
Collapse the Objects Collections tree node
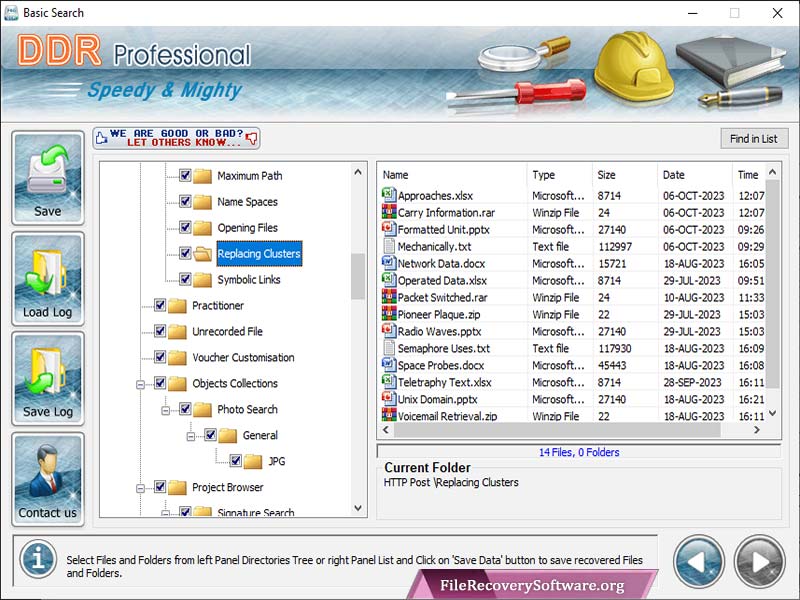tap(140, 385)
